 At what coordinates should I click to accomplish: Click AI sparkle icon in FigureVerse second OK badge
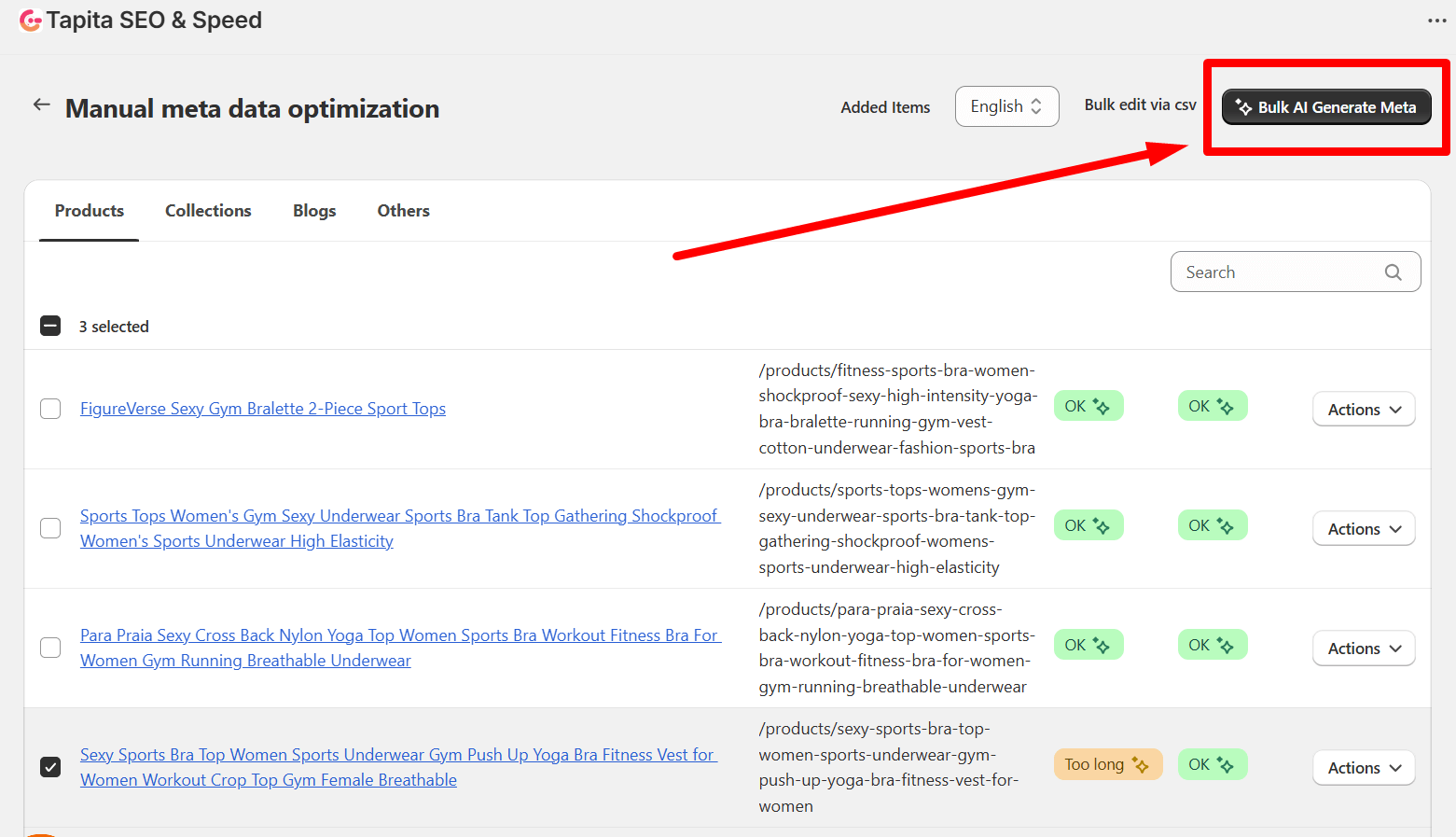point(1226,407)
